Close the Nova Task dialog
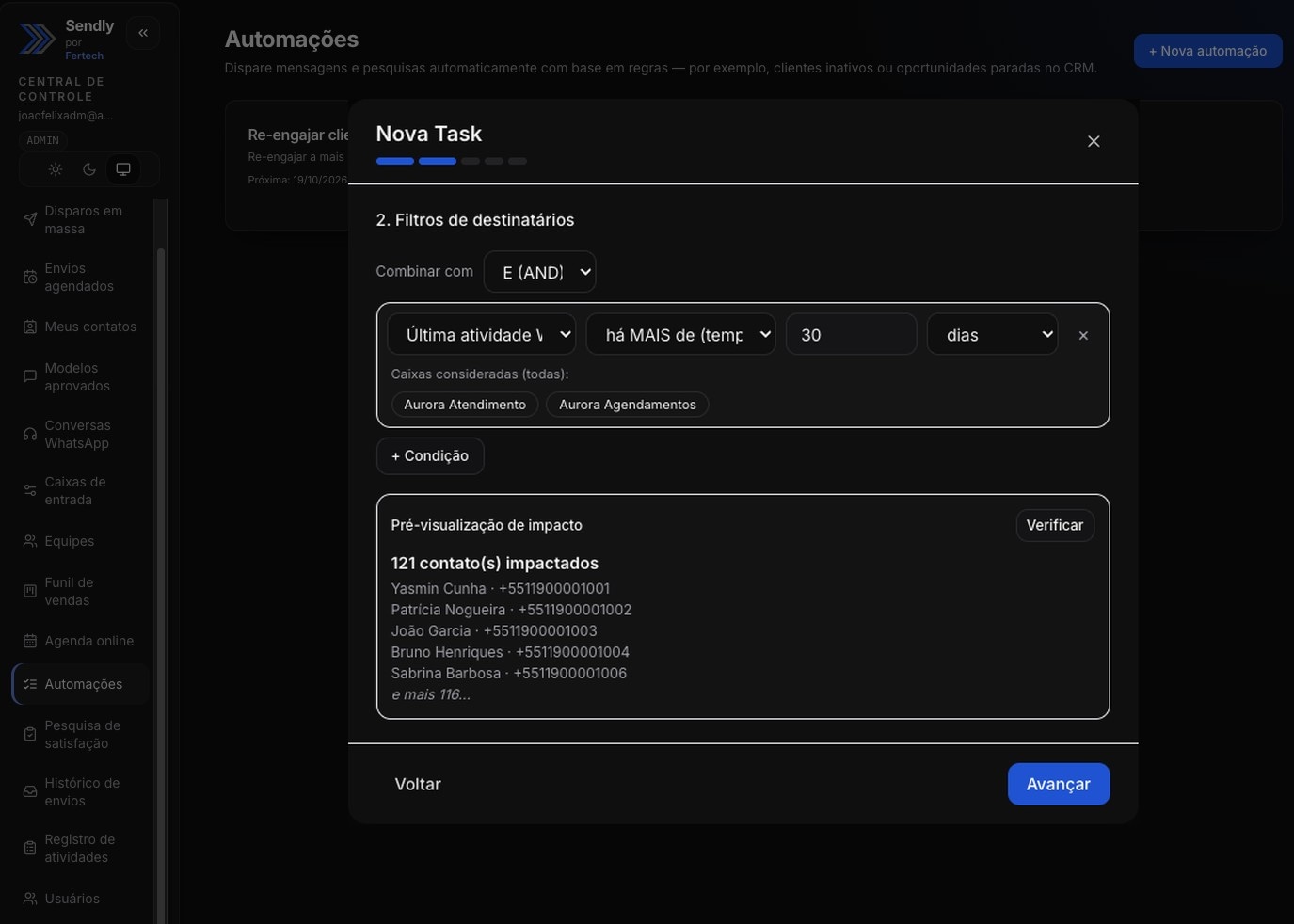 point(1094,141)
